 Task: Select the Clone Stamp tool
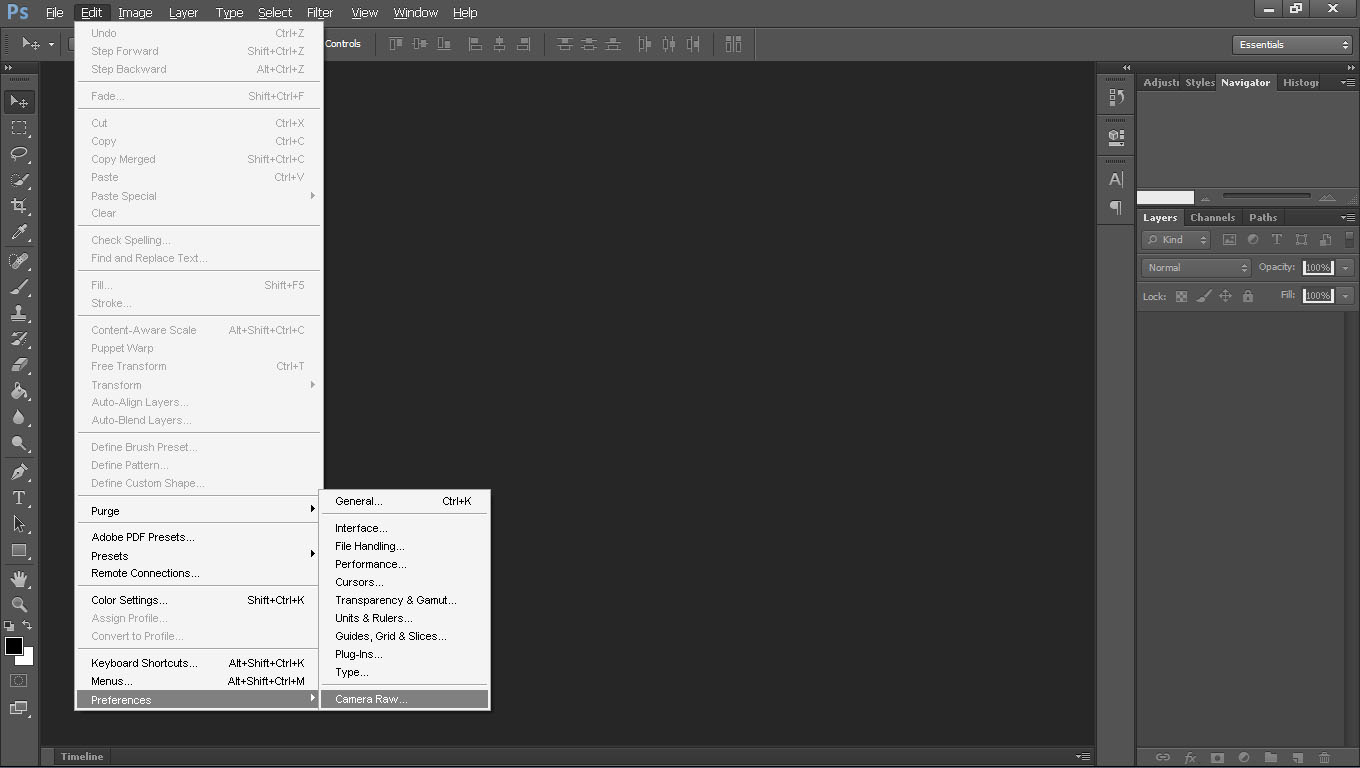(x=19, y=313)
